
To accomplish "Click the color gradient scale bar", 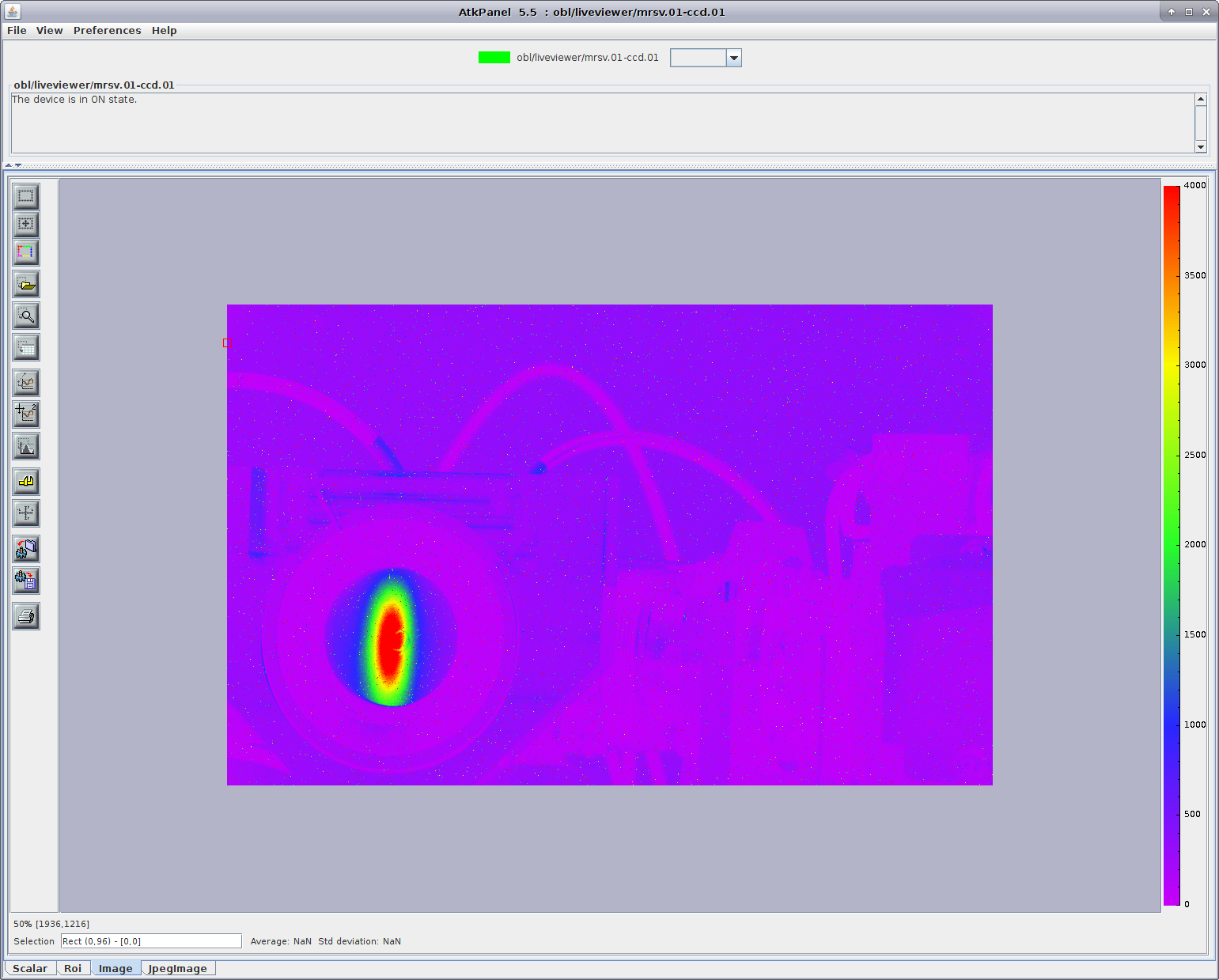I will tap(1171, 545).
